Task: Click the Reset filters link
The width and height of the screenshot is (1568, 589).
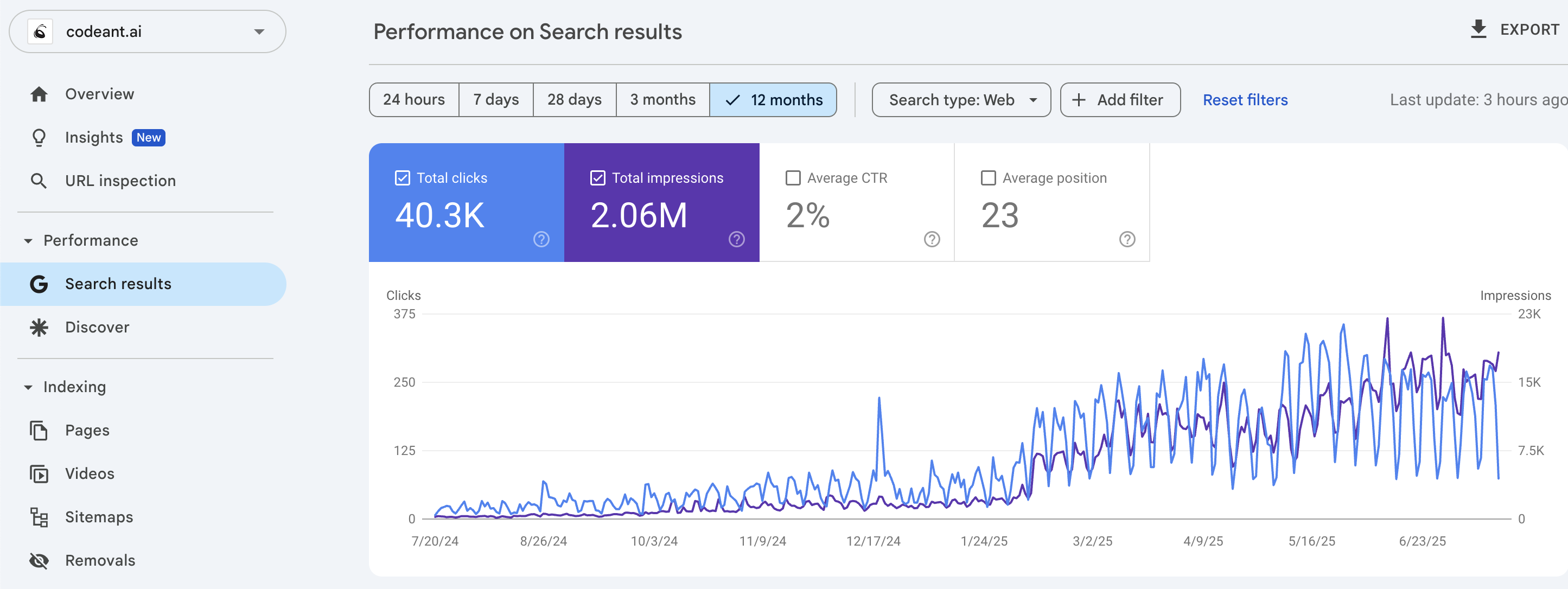Action: pos(1245,100)
